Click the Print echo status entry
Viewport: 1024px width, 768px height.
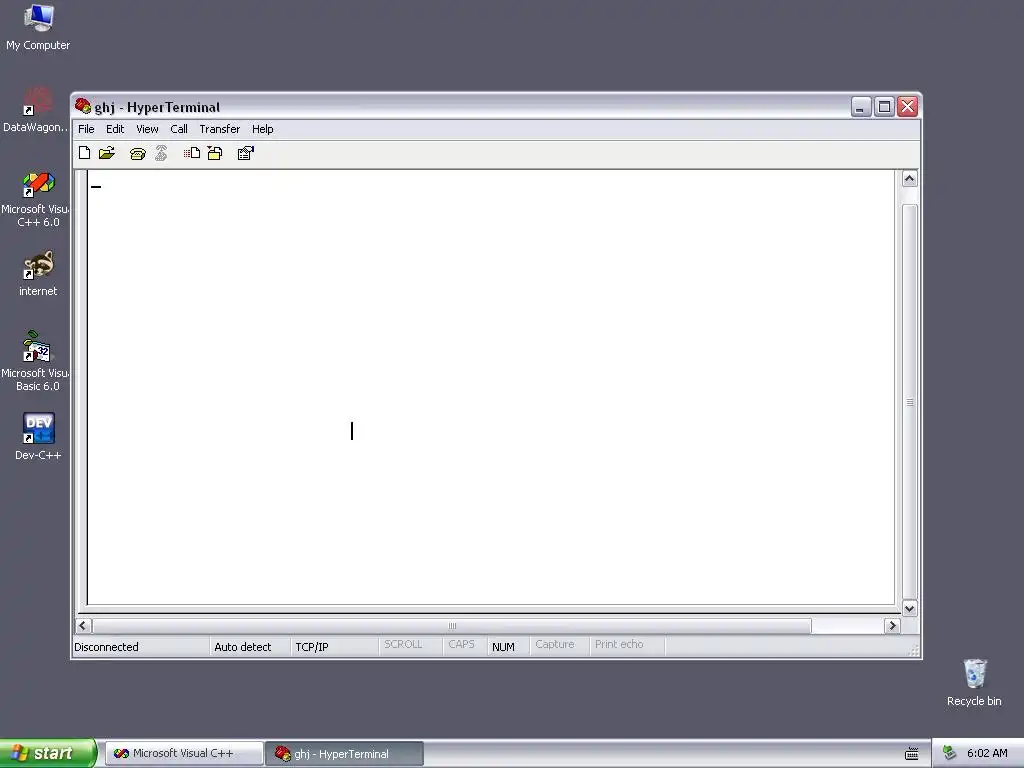pos(619,645)
